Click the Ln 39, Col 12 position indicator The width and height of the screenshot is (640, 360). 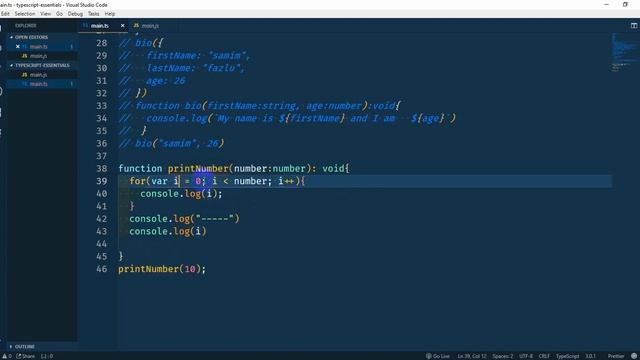[x=471, y=356]
